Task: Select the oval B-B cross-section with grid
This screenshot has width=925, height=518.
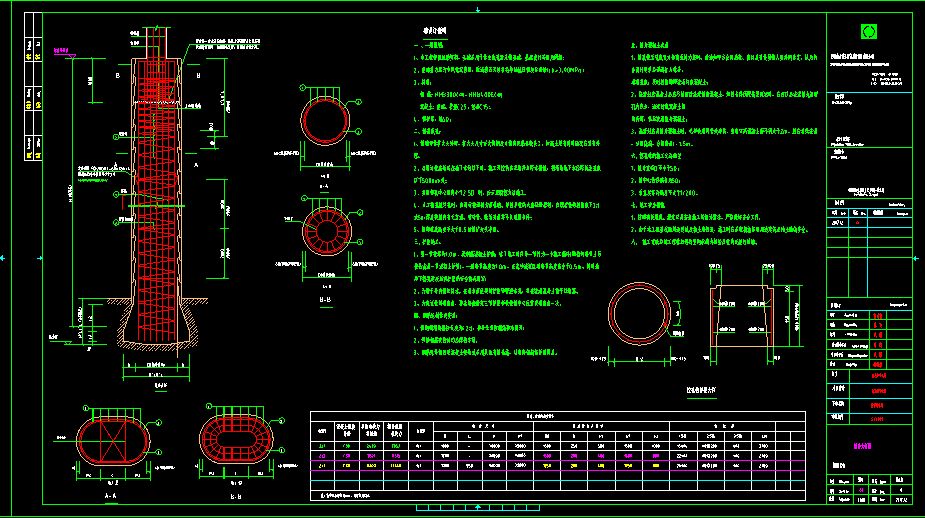Action: 237,439
